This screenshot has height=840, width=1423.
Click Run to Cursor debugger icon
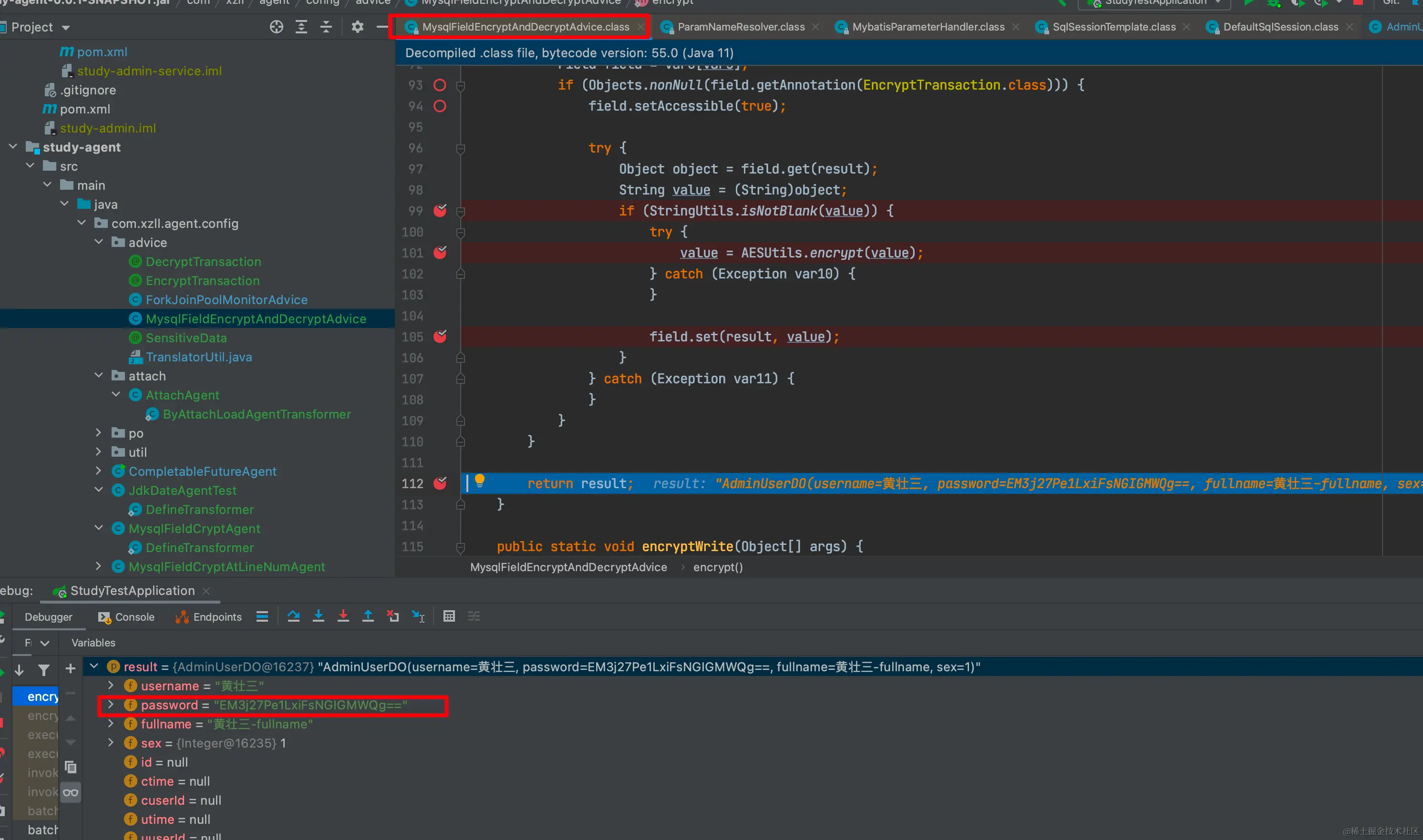pyautogui.click(x=418, y=616)
